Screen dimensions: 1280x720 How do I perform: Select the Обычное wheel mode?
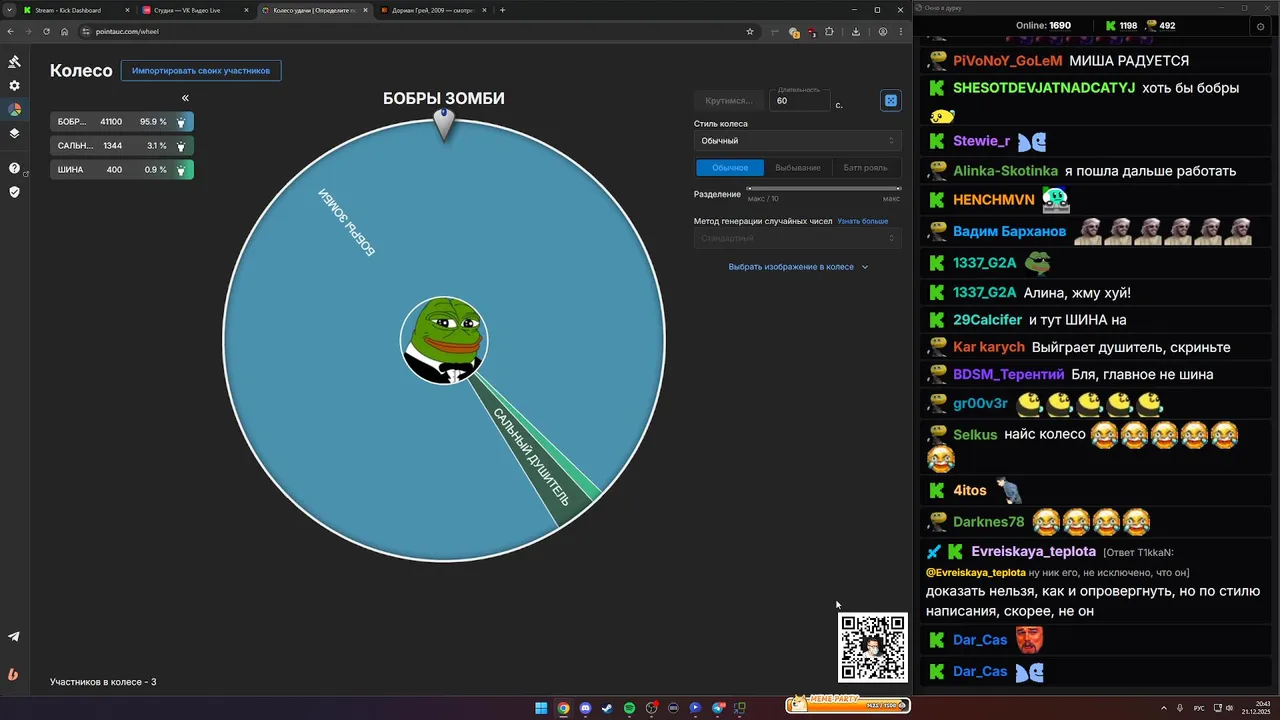coord(730,168)
